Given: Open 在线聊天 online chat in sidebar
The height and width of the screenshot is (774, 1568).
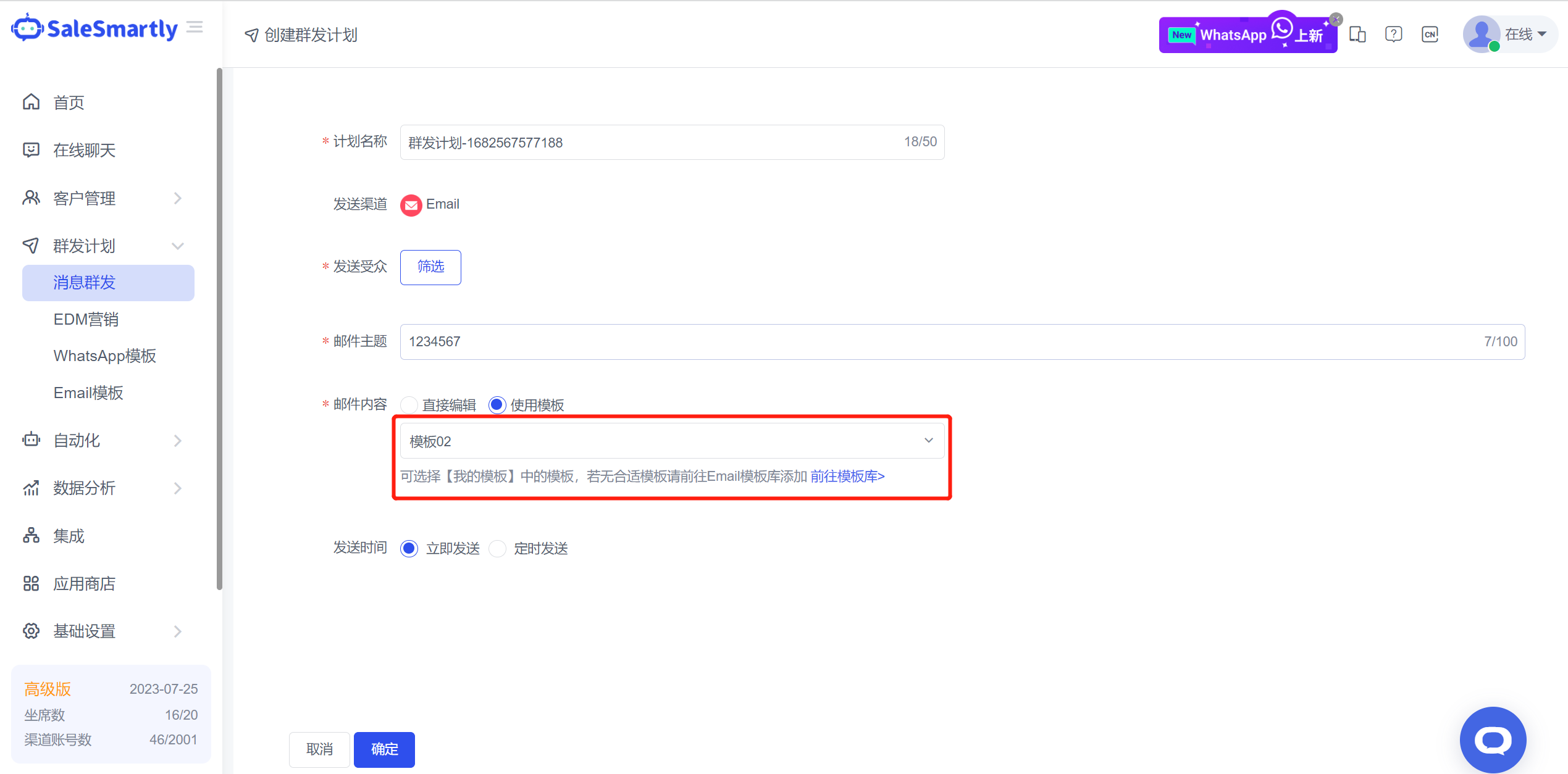Looking at the screenshot, I should [x=84, y=150].
